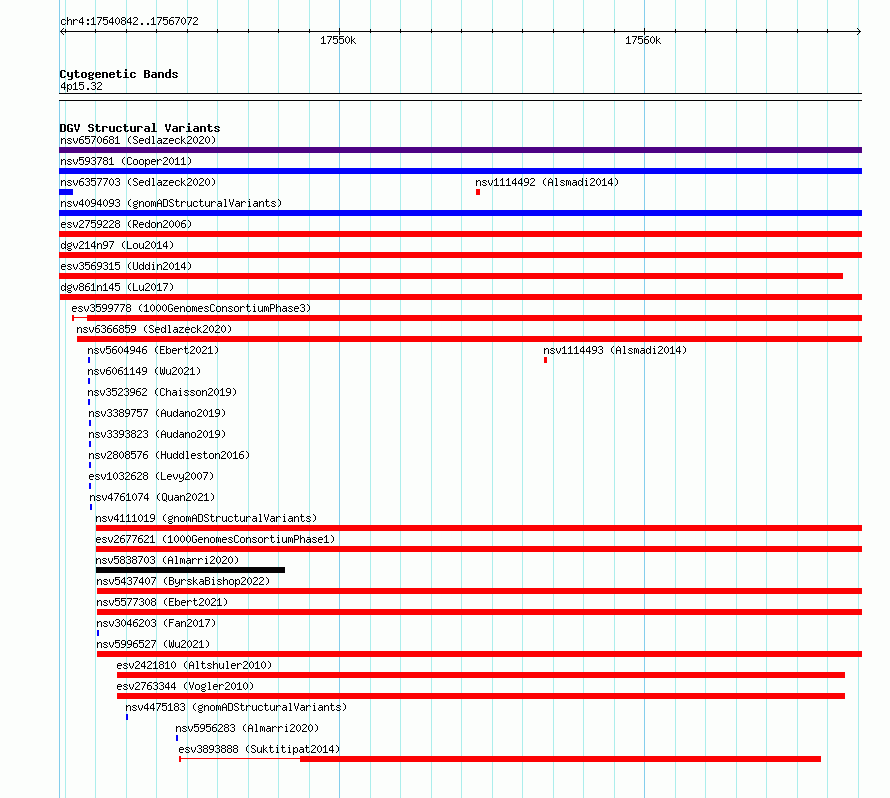The height and width of the screenshot is (798, 890).
Task: Open esv2421810 (Altshuler2010) label
Action: point(194,665)
